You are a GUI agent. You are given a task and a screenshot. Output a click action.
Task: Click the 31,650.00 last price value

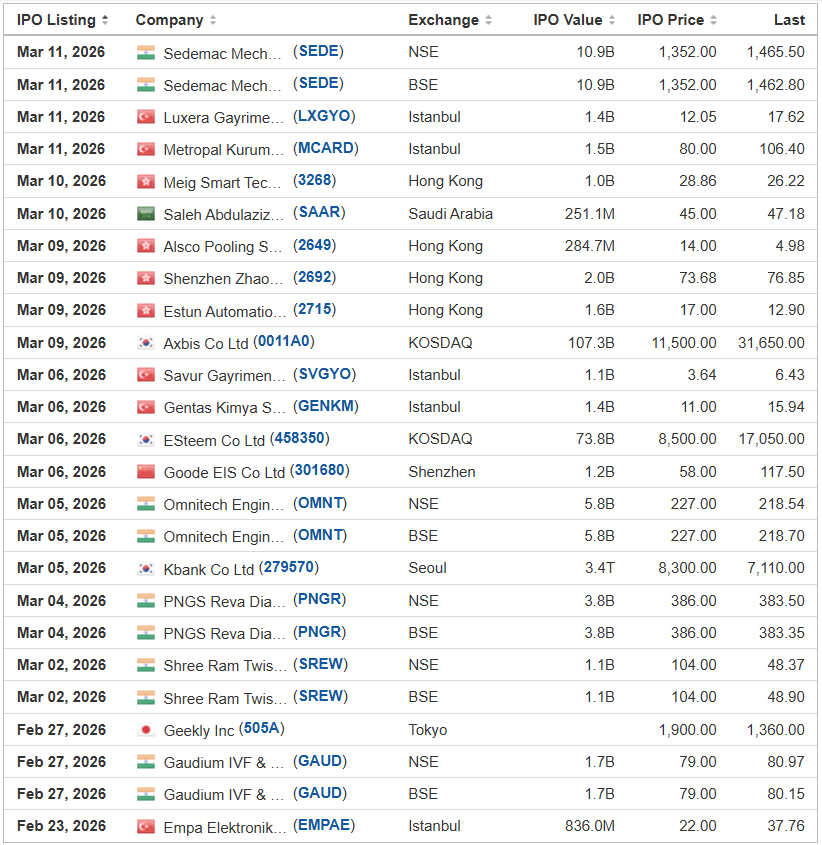tap(771, 343)
